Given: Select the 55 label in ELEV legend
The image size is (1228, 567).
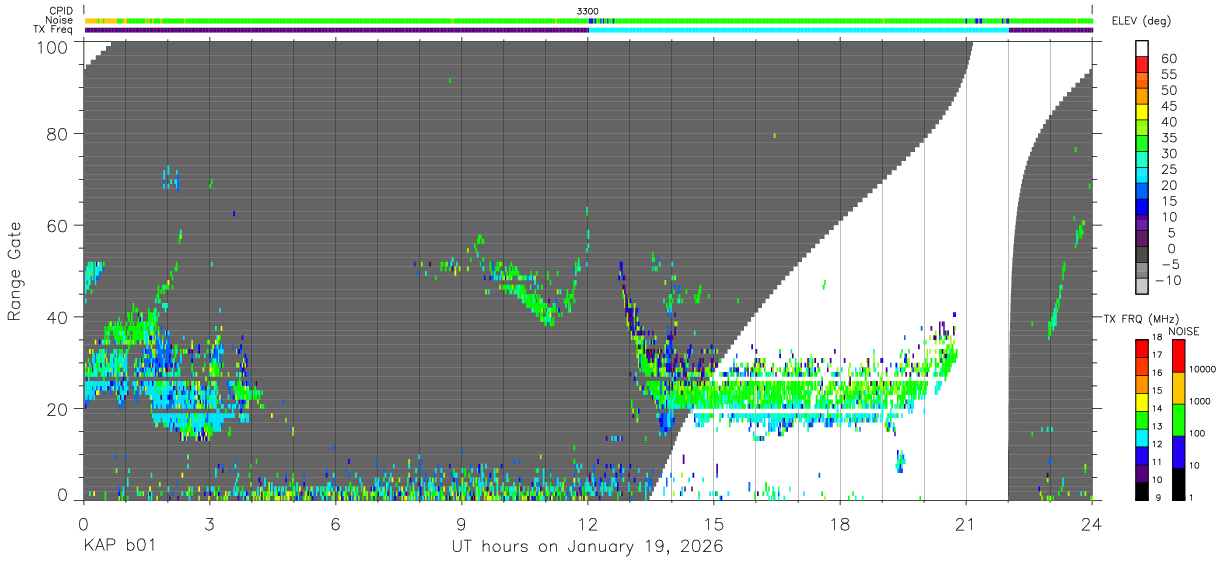Looking at the screenshot, I should [x=1168, y=75].
